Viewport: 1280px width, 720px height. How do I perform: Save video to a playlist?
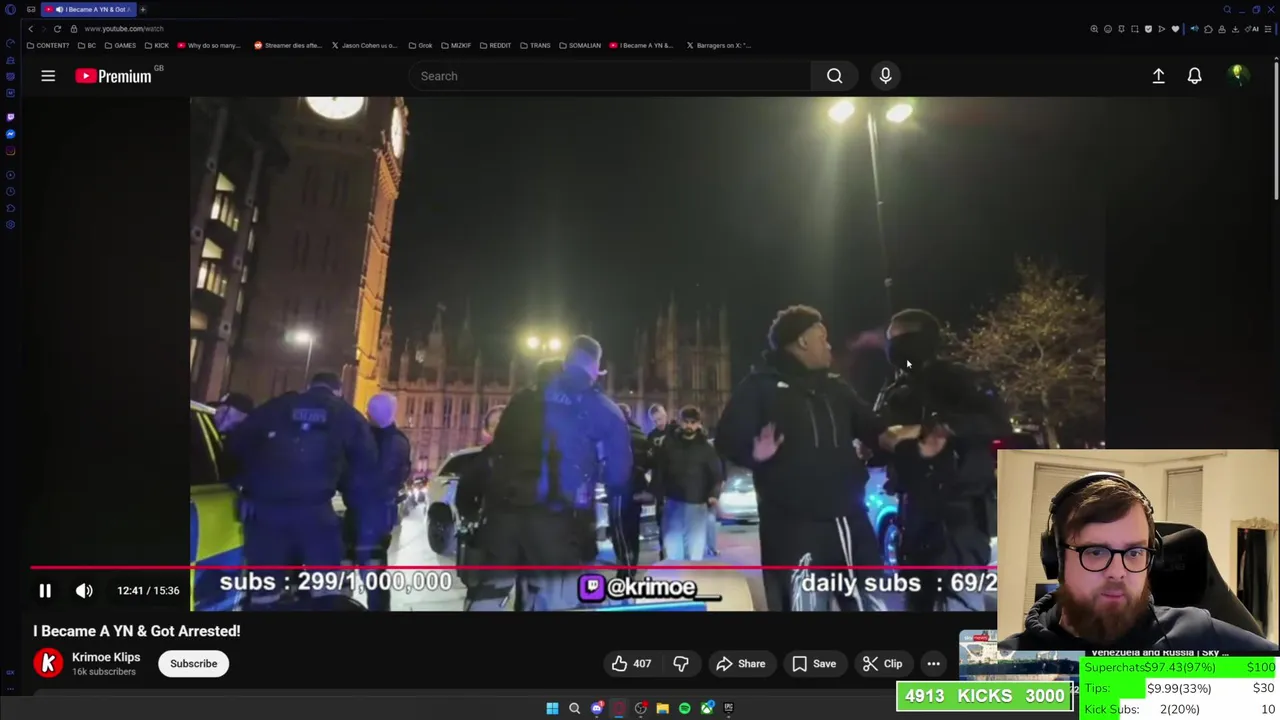click(814, 664)
